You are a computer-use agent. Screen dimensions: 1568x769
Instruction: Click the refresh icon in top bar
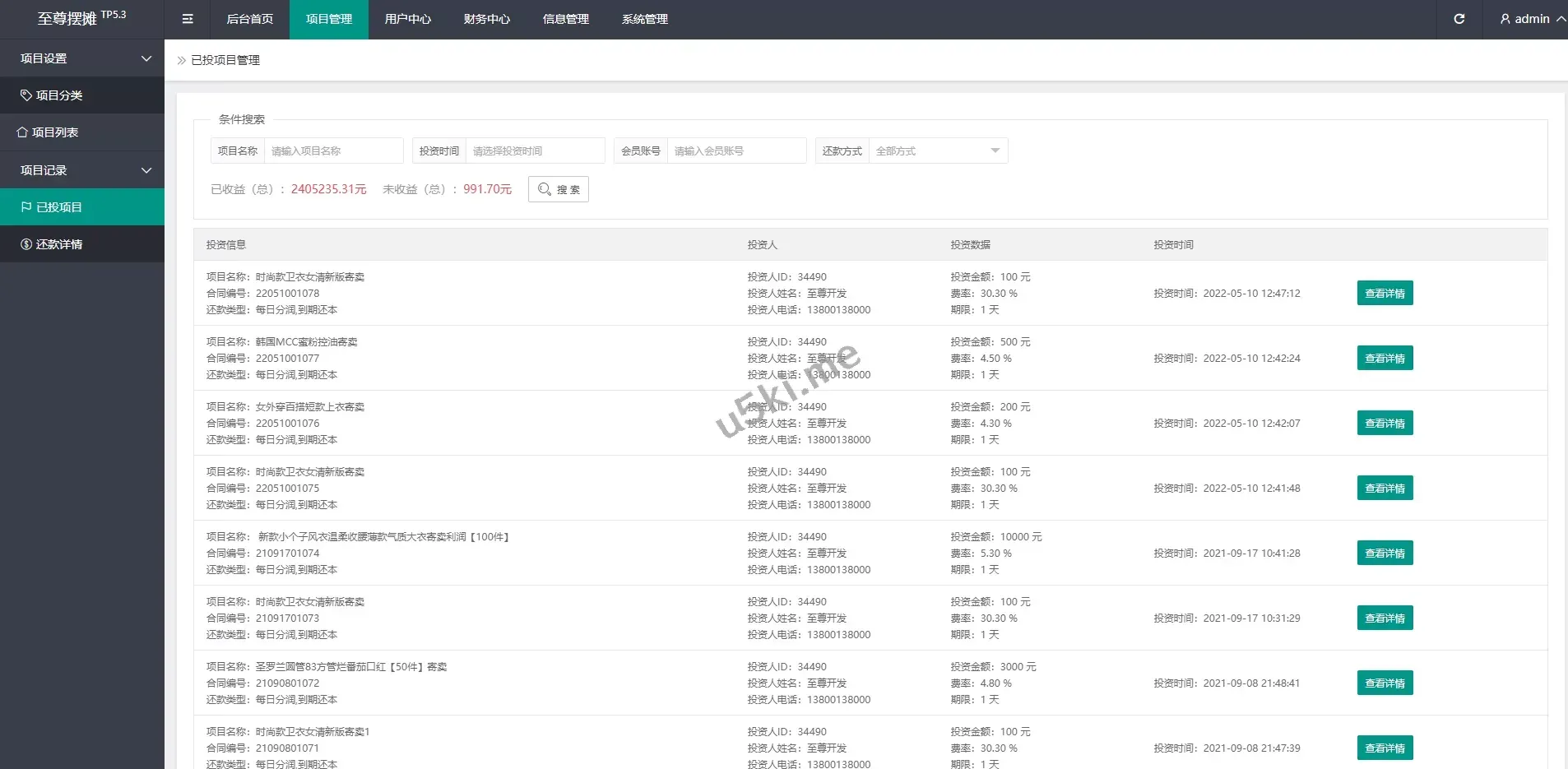[1459, 19]
